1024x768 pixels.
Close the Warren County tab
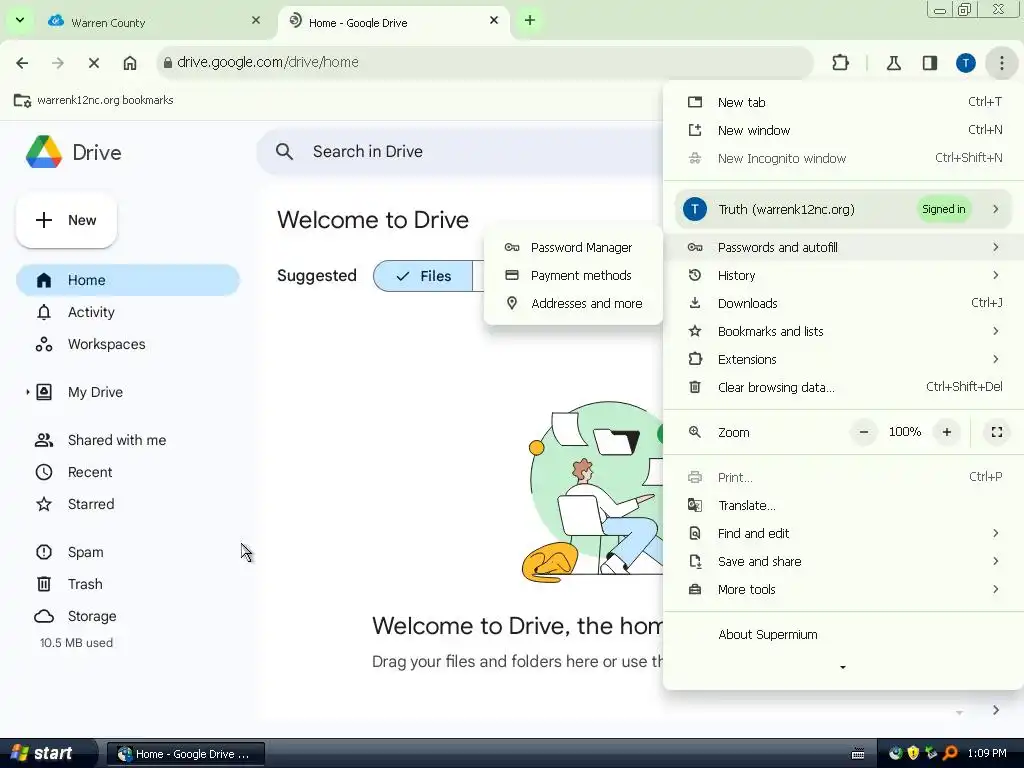pyautogui.click(x=256, y=20)
